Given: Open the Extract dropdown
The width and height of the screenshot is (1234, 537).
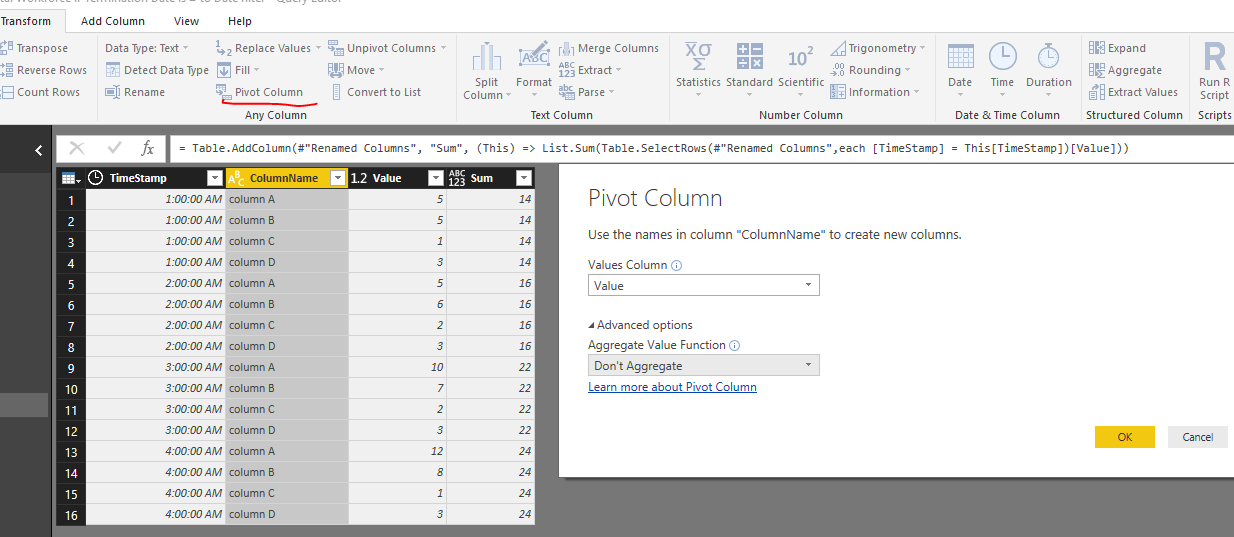Looking at the screenshot, I should coord(590,70).
